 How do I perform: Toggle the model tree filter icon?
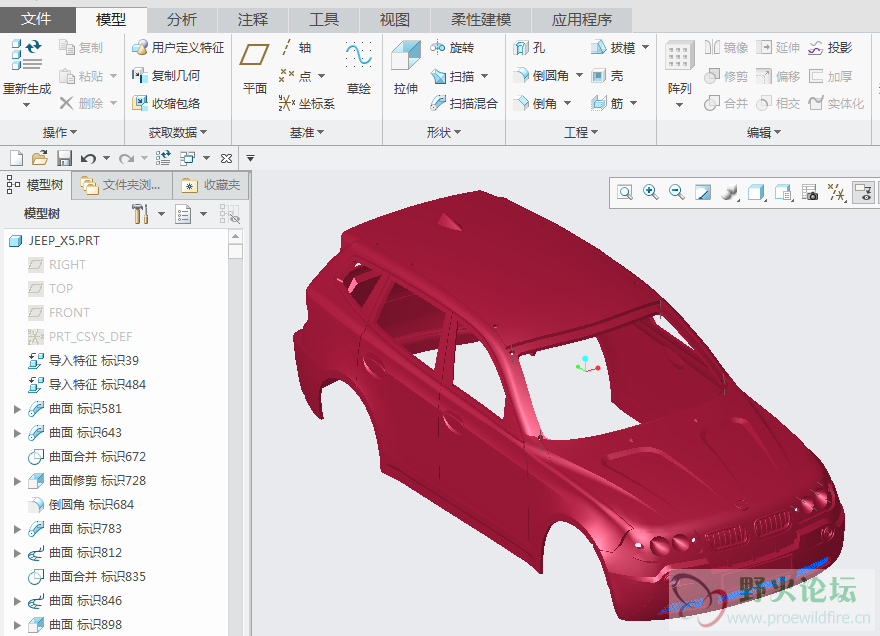click(230, 214)
